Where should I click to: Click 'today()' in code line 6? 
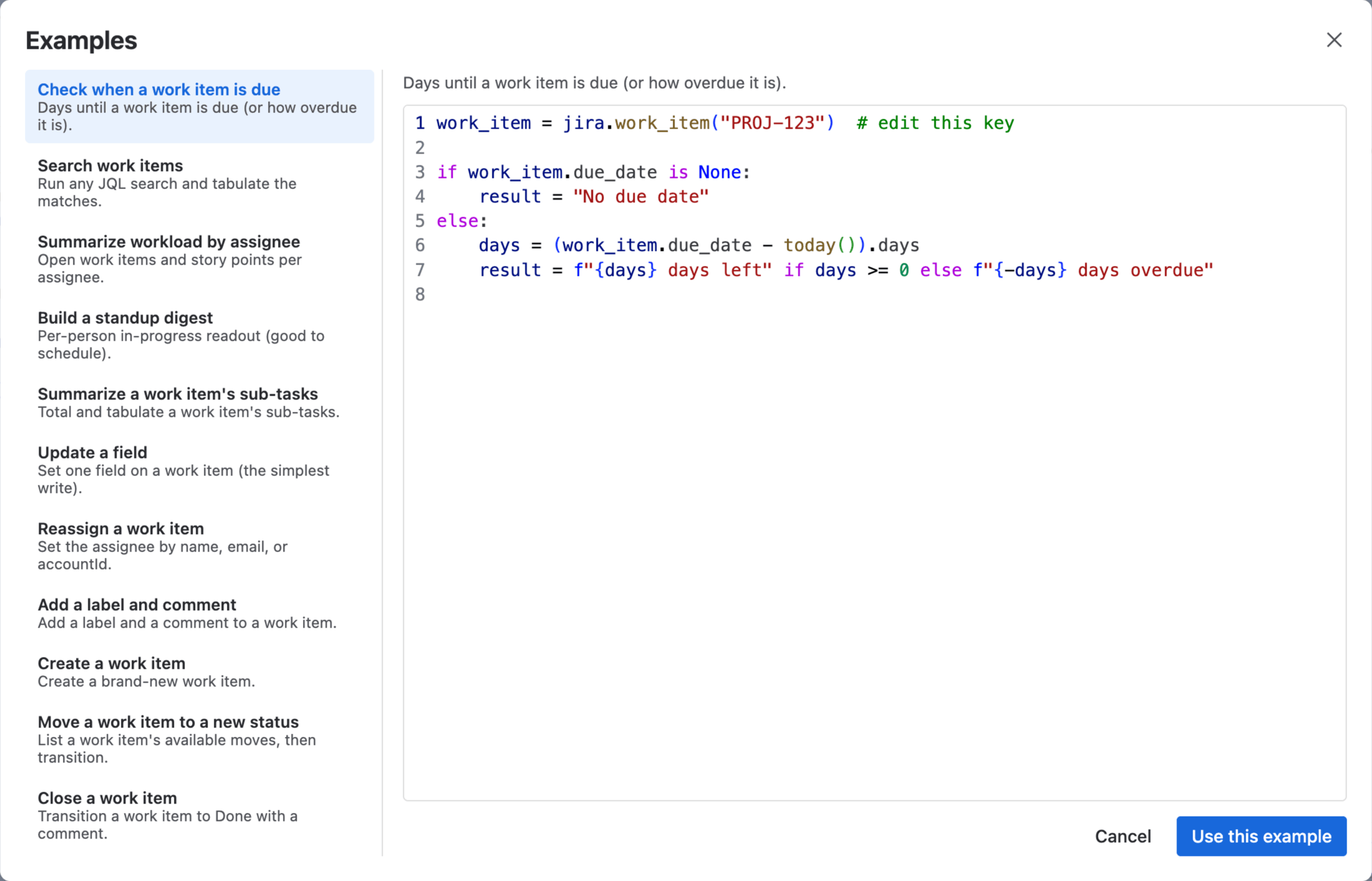(819, 245)
